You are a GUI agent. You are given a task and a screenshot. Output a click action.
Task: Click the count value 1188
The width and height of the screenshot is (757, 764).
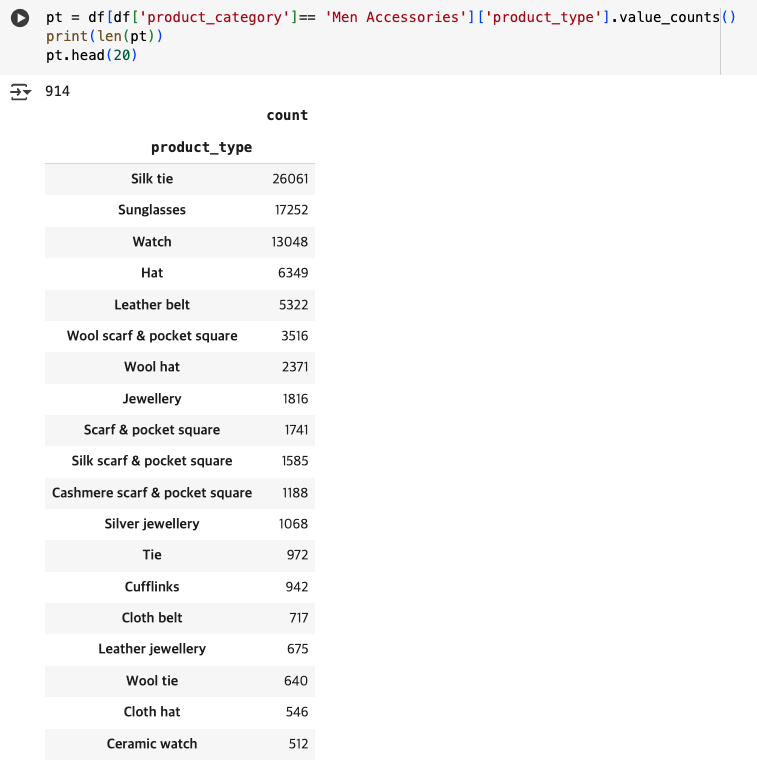(295, 493)
